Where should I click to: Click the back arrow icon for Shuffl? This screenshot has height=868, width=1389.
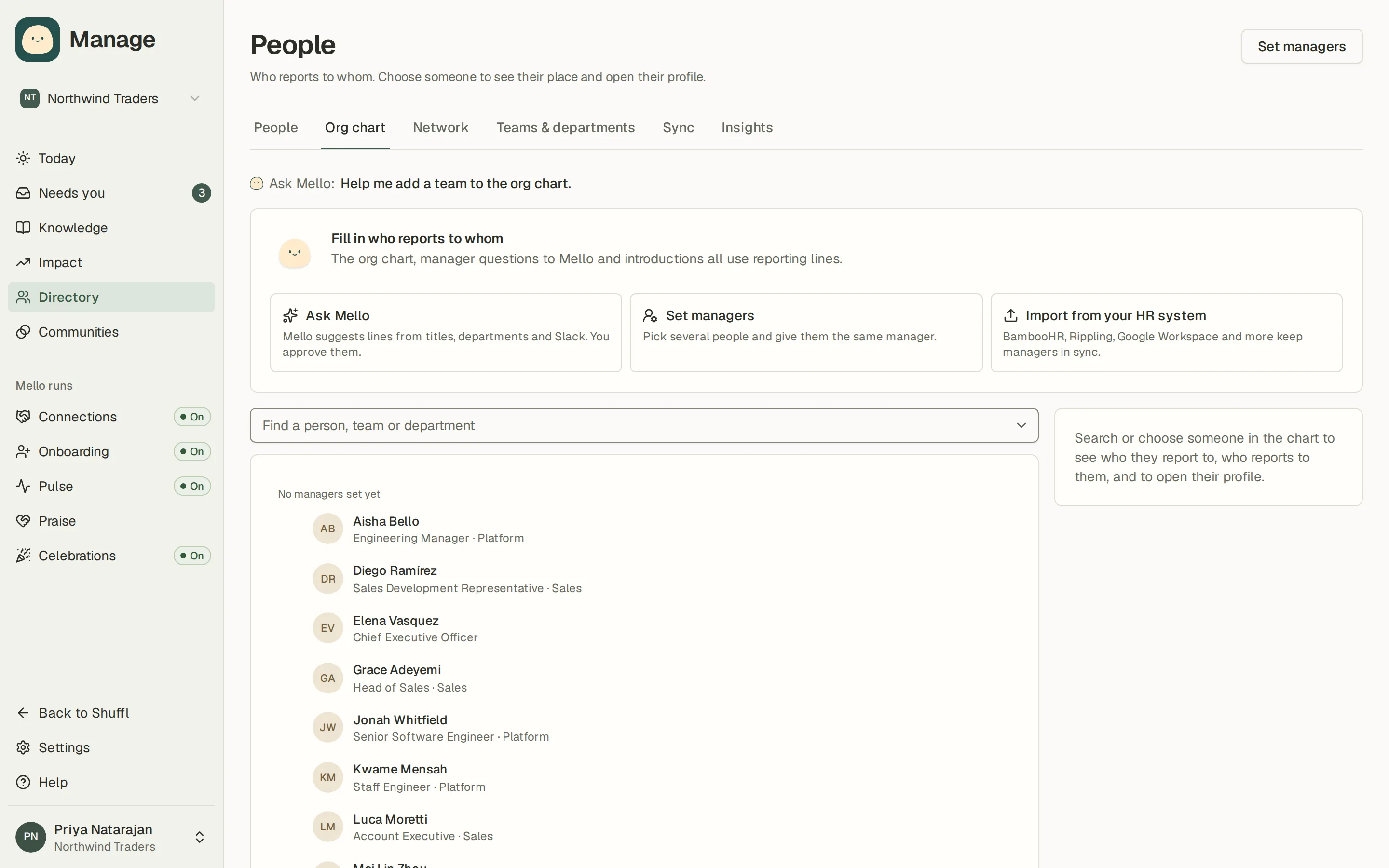tap(23, 712)
